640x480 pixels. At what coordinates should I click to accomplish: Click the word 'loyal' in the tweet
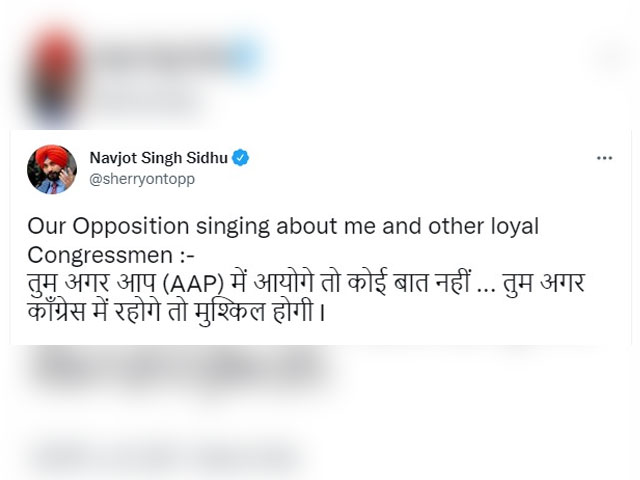point(514,226)
